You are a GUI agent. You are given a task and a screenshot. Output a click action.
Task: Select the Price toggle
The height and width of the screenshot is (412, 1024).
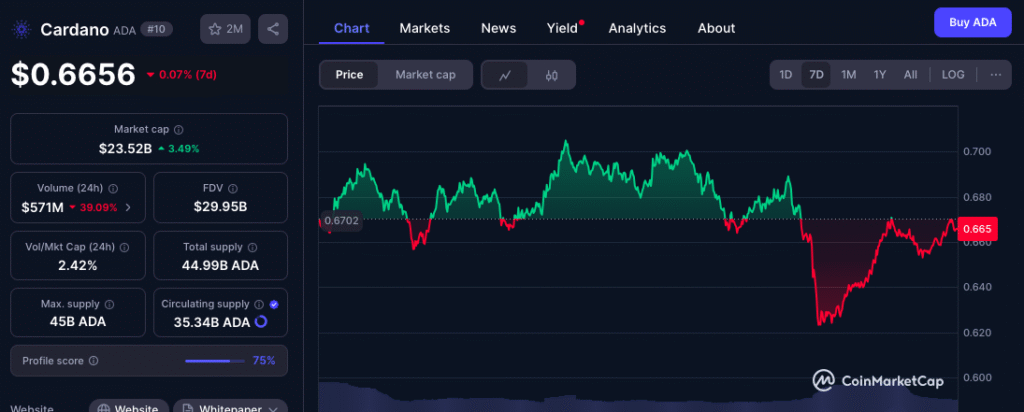(x=349, y=75)
